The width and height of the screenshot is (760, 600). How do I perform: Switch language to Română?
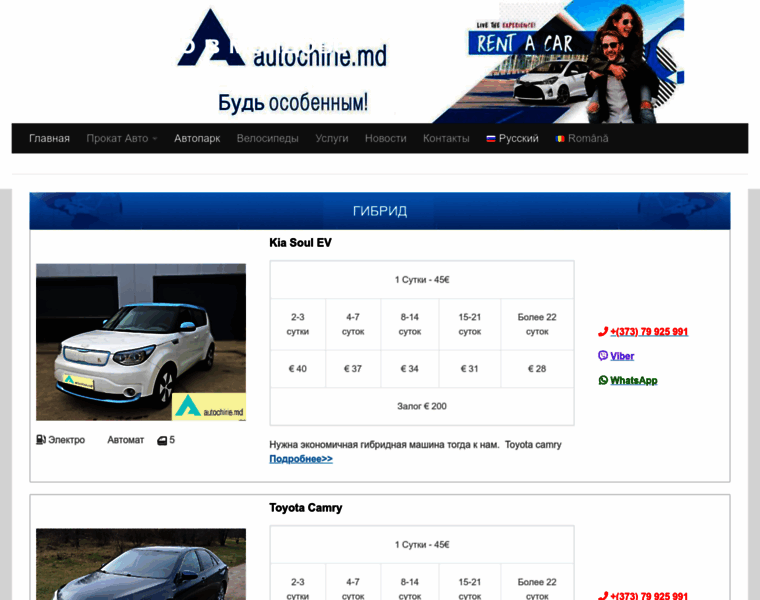tap(582, 139)
